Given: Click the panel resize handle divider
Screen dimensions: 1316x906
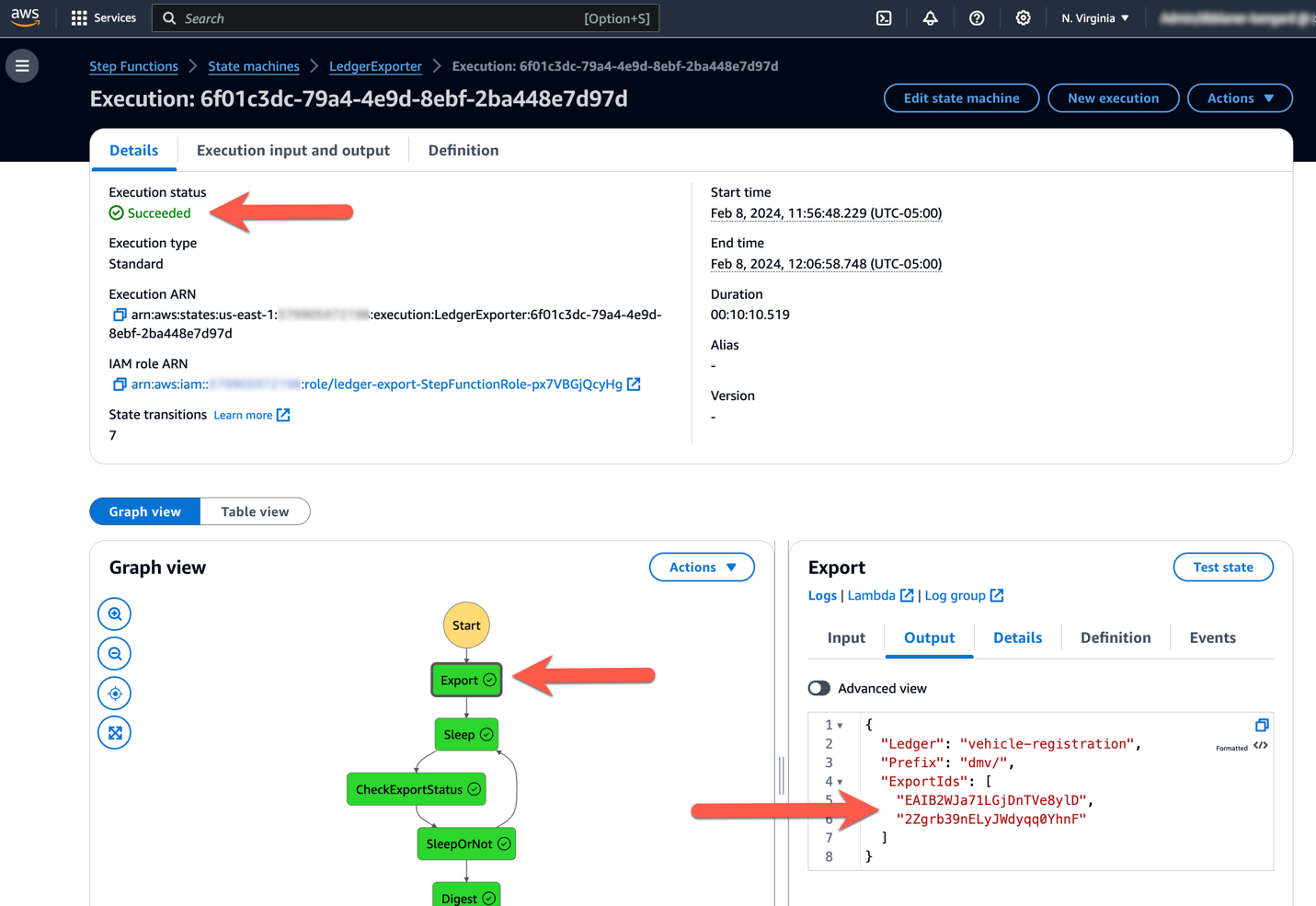Looking at the screenshot, I should (x=782, y=775).
